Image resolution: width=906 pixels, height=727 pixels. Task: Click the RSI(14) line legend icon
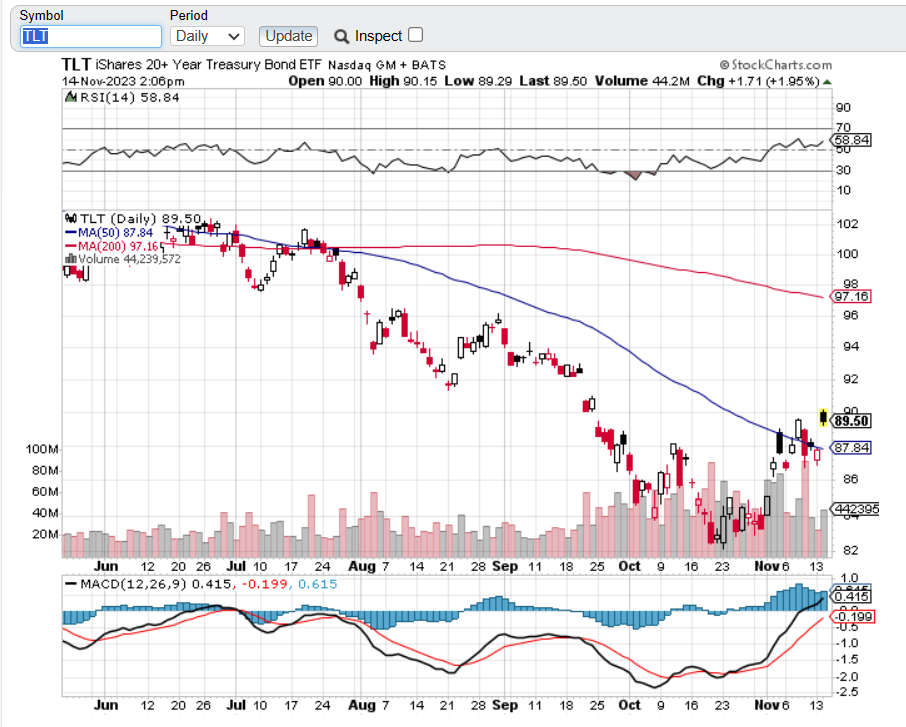70,97
